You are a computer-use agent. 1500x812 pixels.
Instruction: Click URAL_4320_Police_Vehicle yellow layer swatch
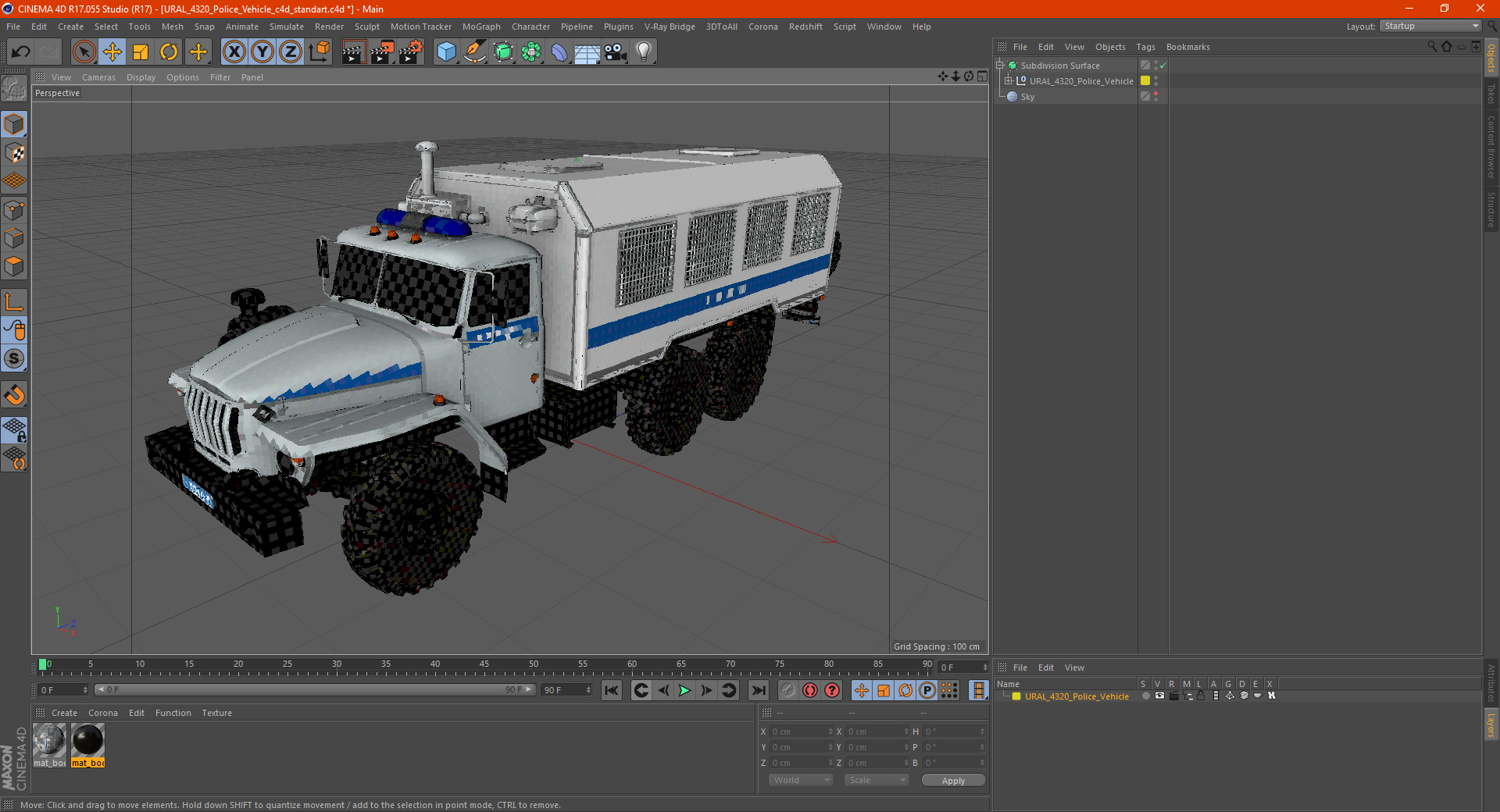point(1145,80)
